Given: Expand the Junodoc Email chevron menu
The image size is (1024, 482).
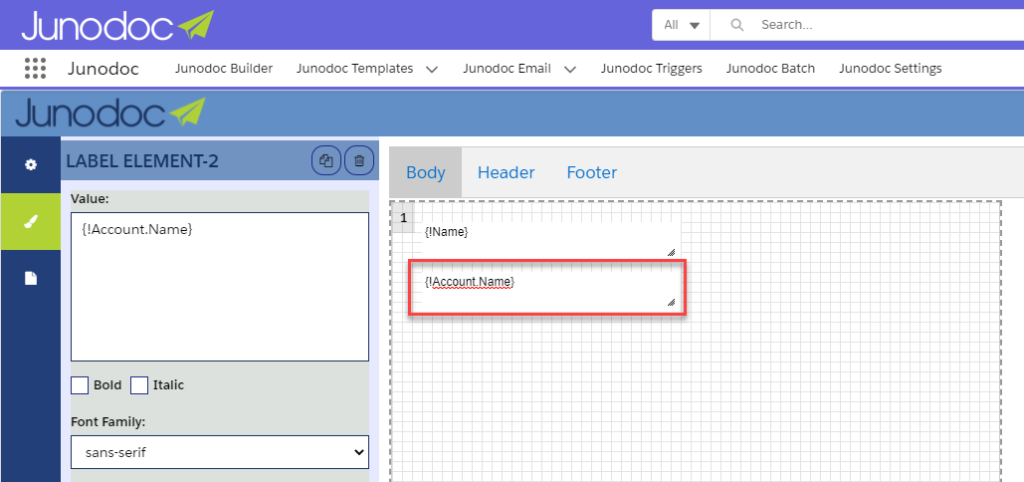Looking at the screenshot, I should [x=569, y=69].
